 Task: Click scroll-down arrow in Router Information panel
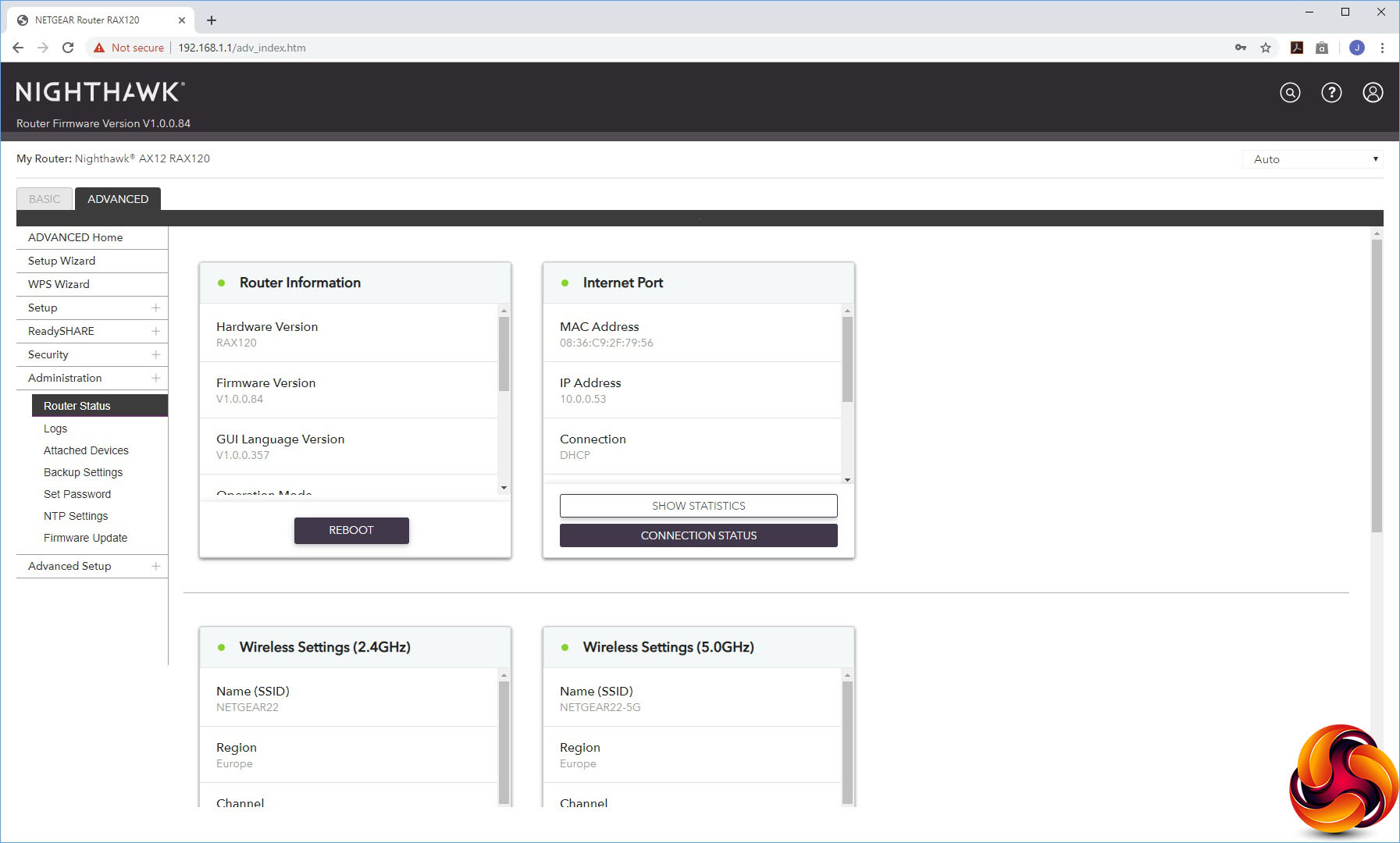[504, 488]
